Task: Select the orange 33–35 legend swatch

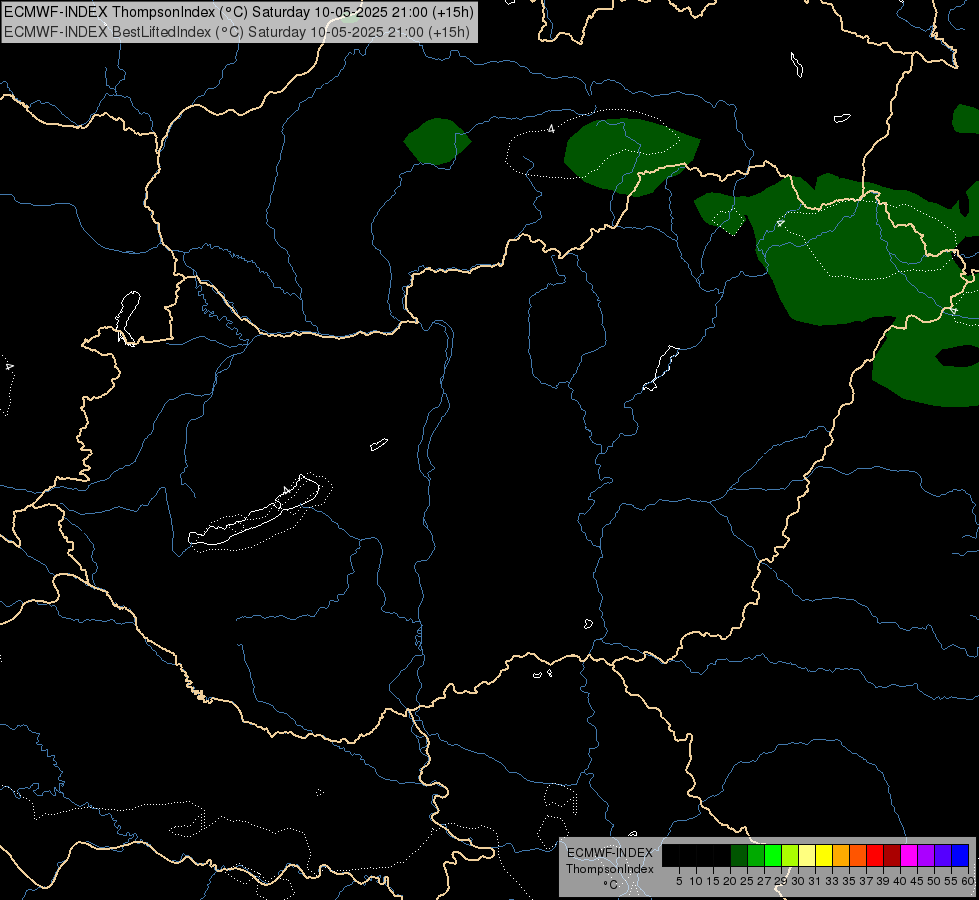Action: (x=841, y=855)
